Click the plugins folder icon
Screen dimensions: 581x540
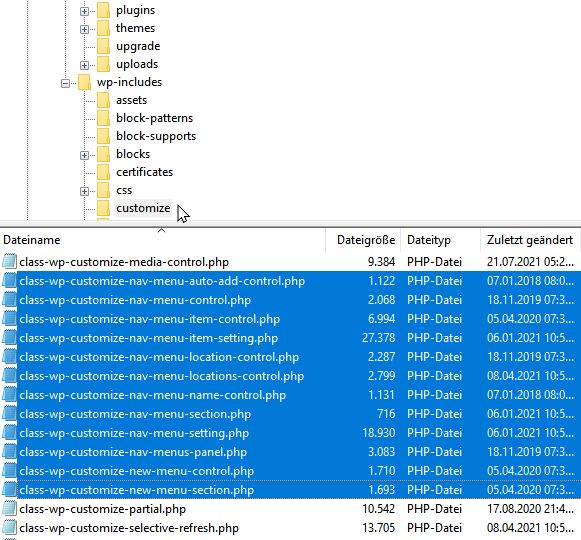pyautogui.click(x=103, y=10)
